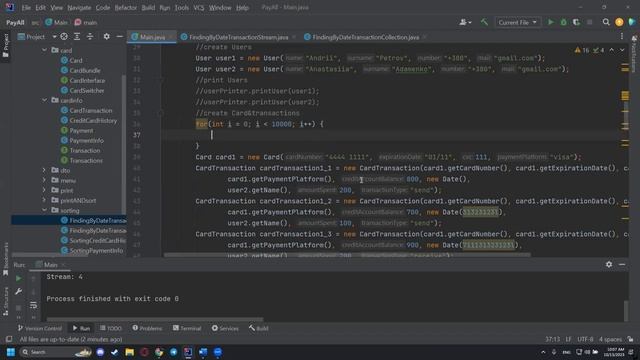
Task: Click the Run console horizontal scrollbar
Action: (155, 319)
